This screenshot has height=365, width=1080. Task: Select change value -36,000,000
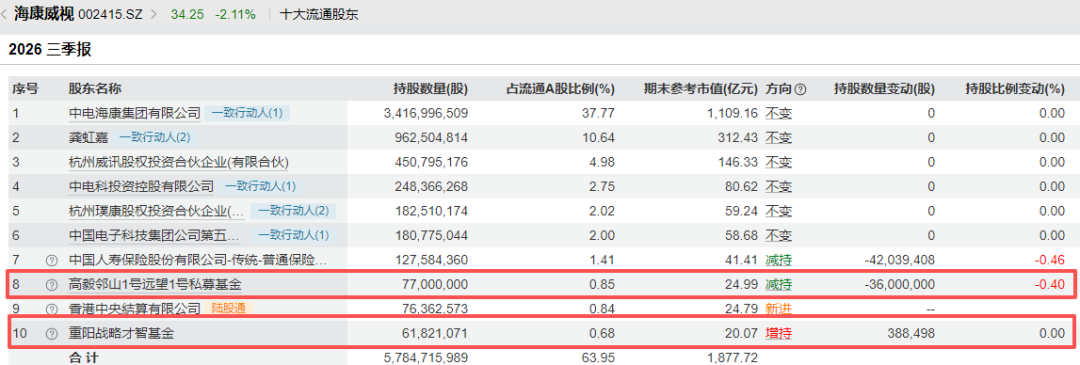pos(900,284)
